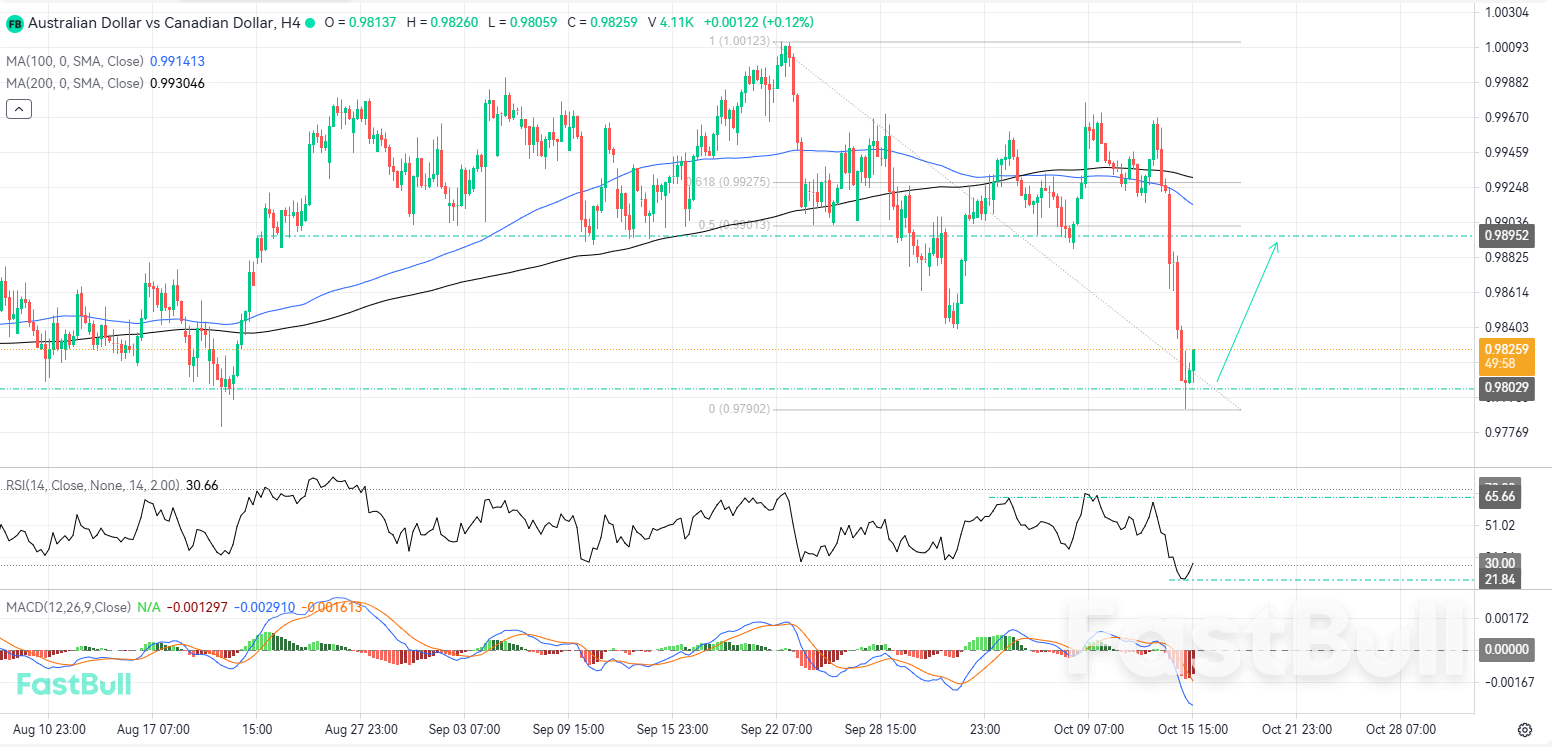Click the Oct 15 15:00 time label

(1192, 729)
